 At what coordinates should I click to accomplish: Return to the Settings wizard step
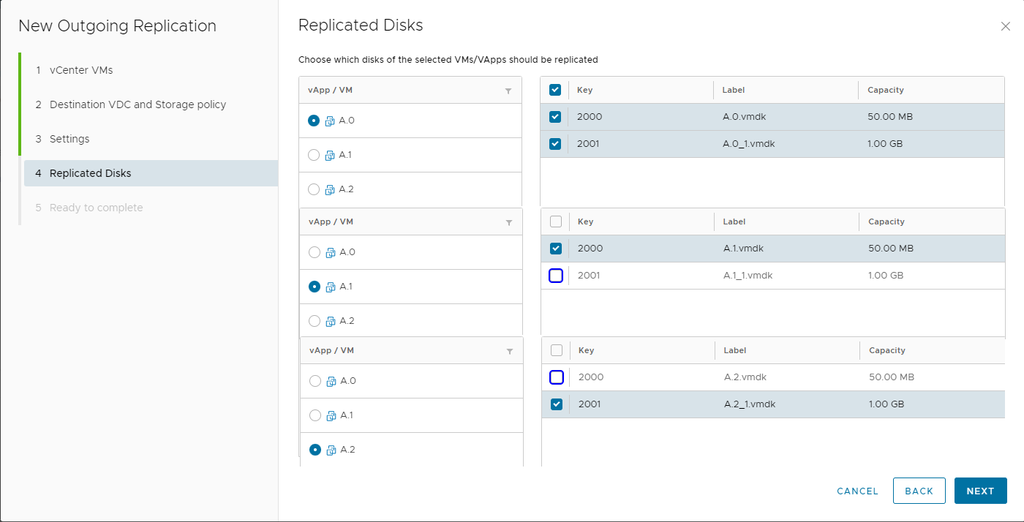click(69, 139)
